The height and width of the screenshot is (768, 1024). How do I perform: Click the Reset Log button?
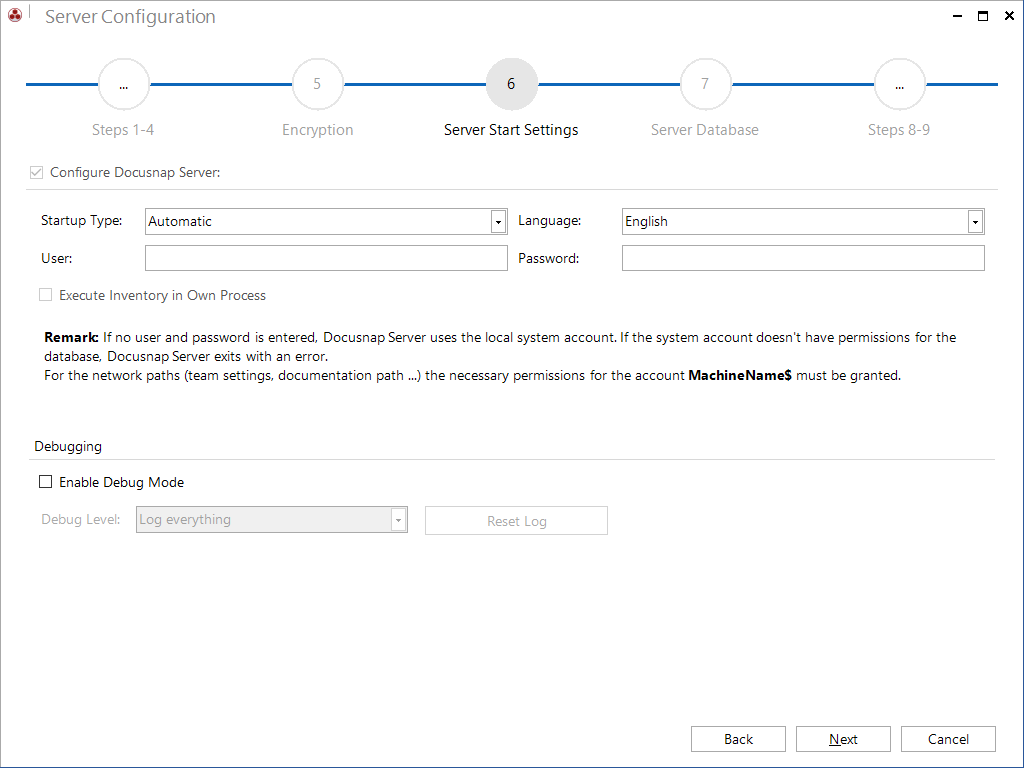[516, 520]
